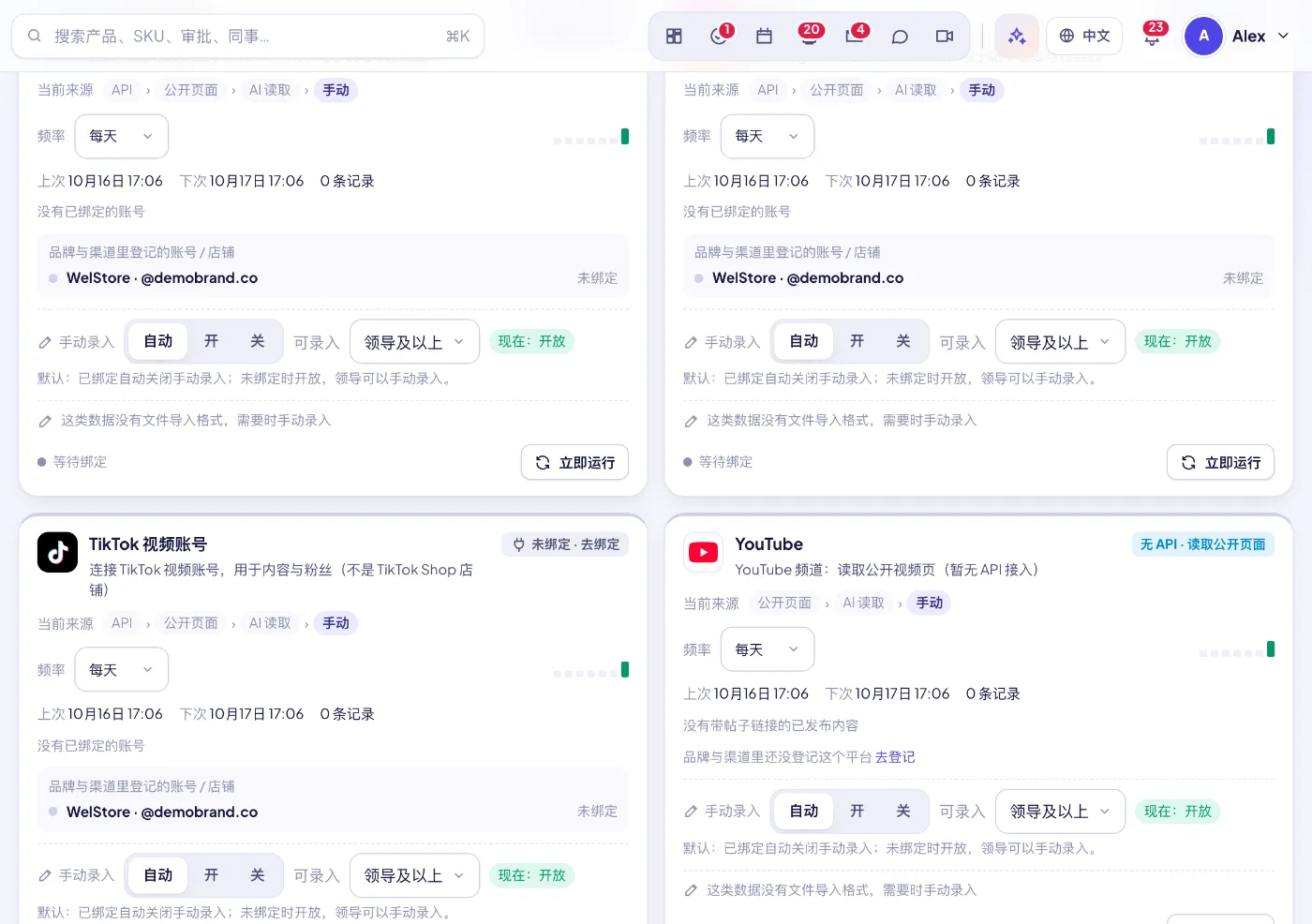This screenshot has height=924, width=1312.
Task: Set TikTok manual entry to 关
Action: [258, 875]
